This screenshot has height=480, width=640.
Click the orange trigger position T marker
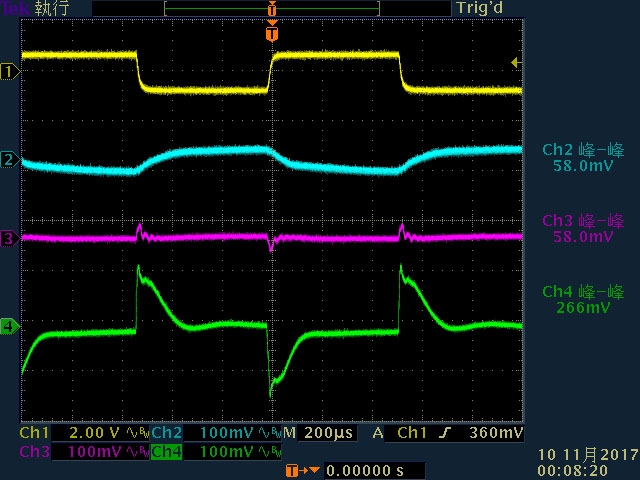pyautogui.click(x=272, y=33)
